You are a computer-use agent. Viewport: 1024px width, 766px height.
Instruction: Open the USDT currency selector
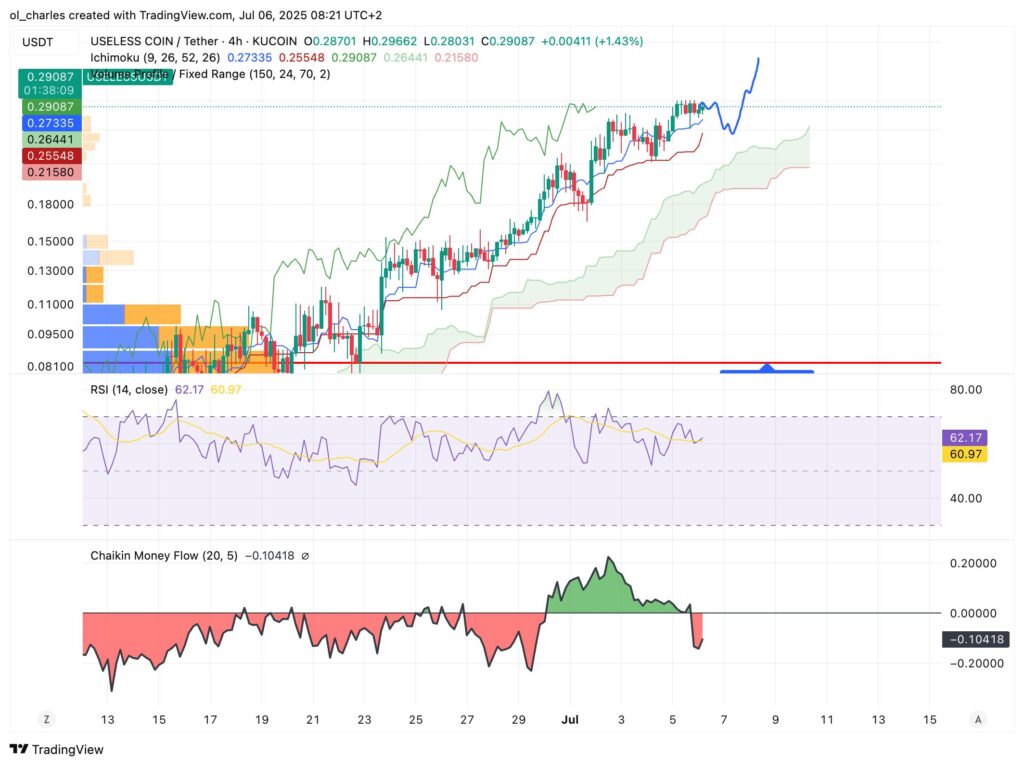38,42
